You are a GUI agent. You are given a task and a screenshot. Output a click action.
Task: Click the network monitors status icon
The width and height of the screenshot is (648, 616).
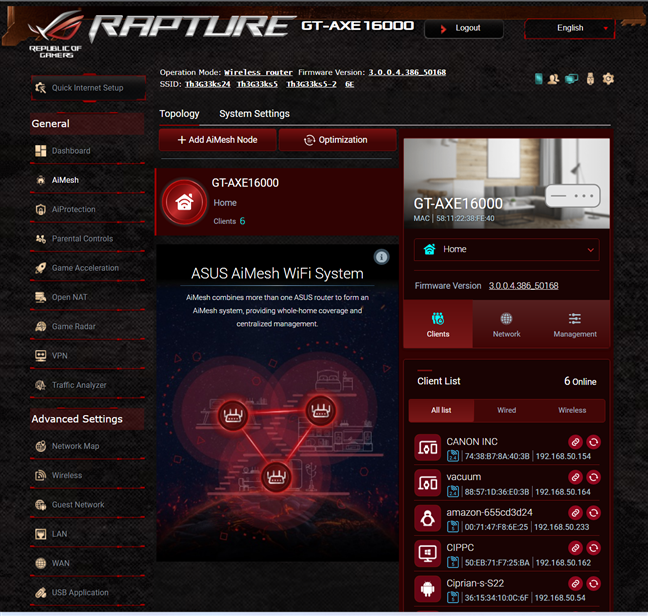click(x=572, y=78)
